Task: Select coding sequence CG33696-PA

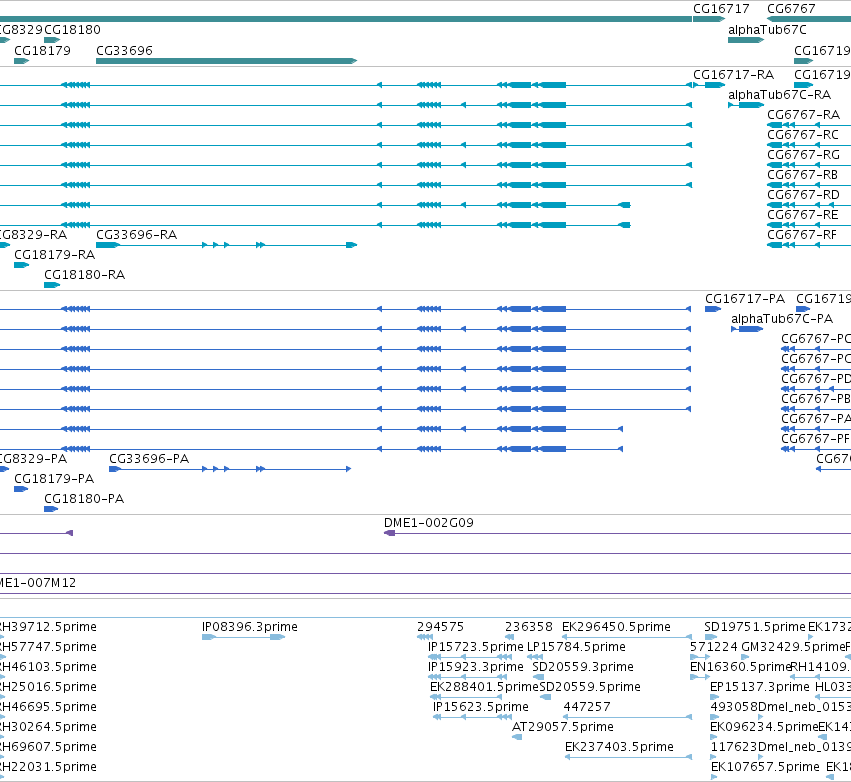Action: pos(149,459)
